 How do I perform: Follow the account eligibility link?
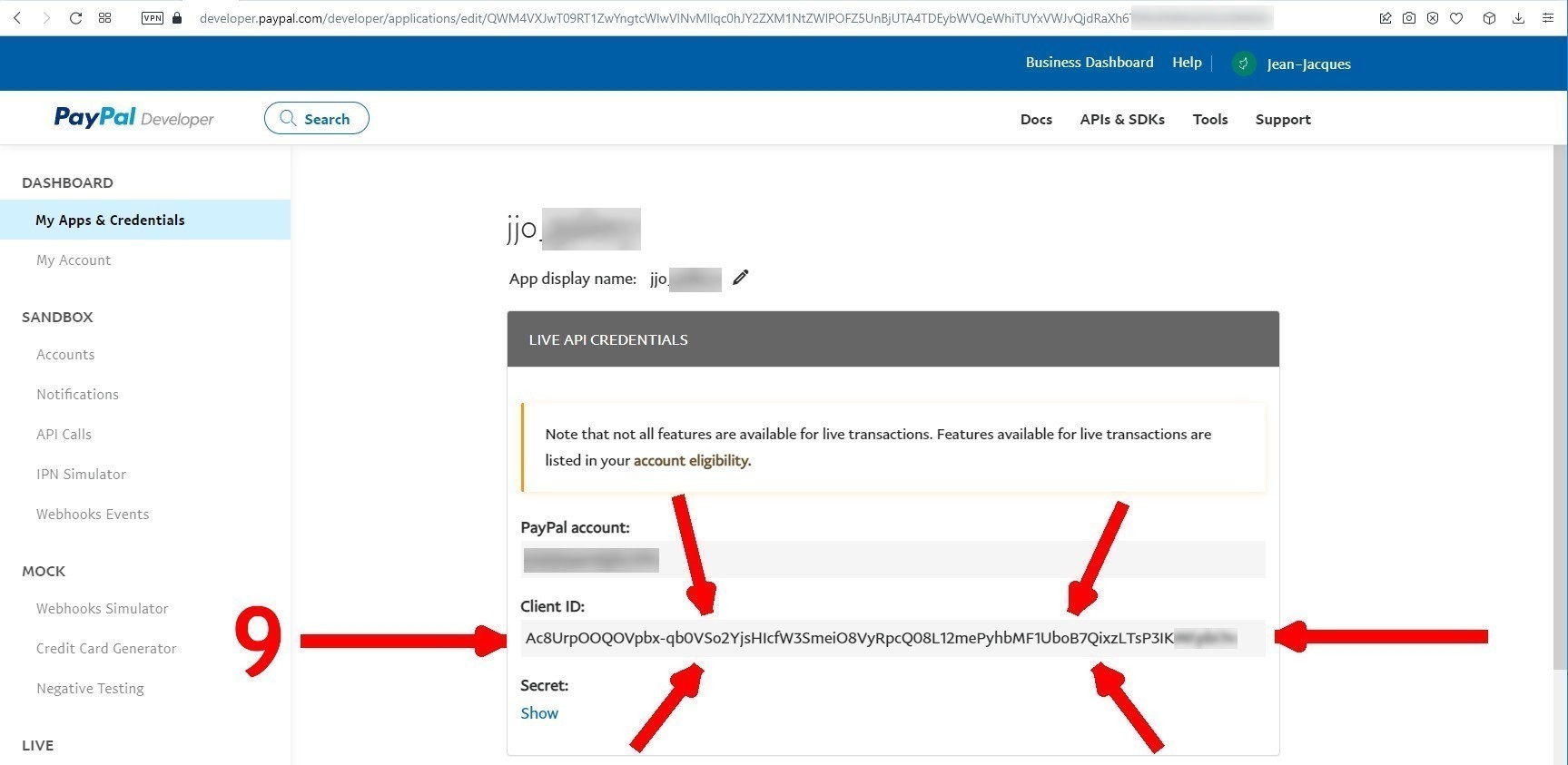click(x=692, y=460)
